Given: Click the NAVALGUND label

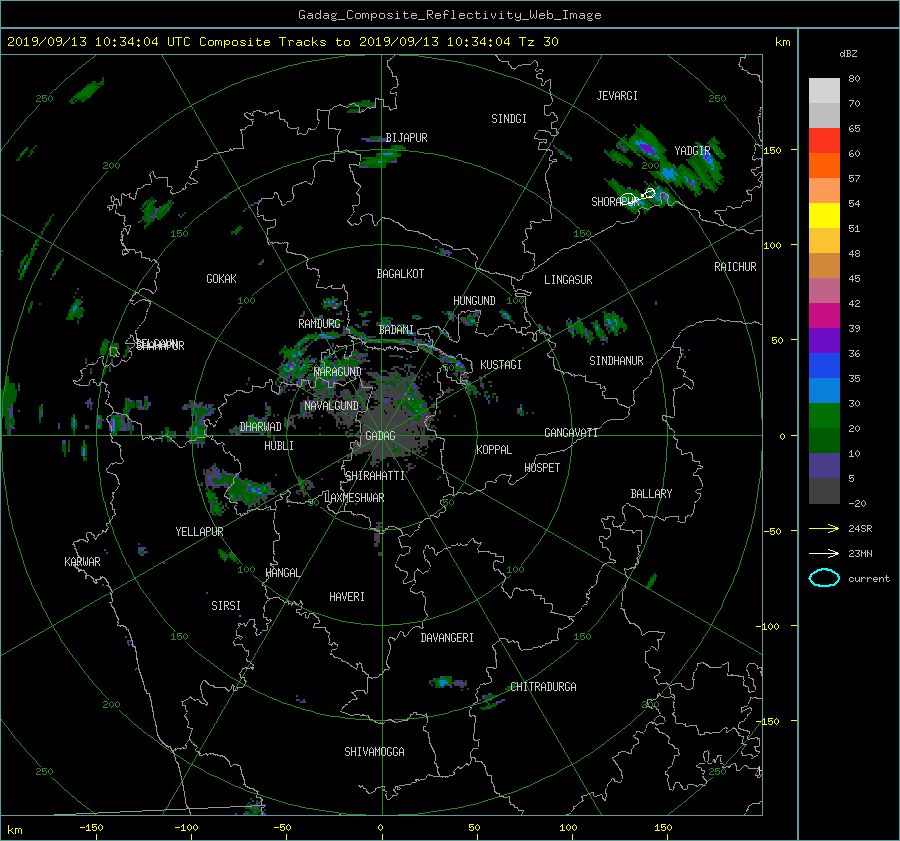Looking at the screenshot, I should point(331,405).
